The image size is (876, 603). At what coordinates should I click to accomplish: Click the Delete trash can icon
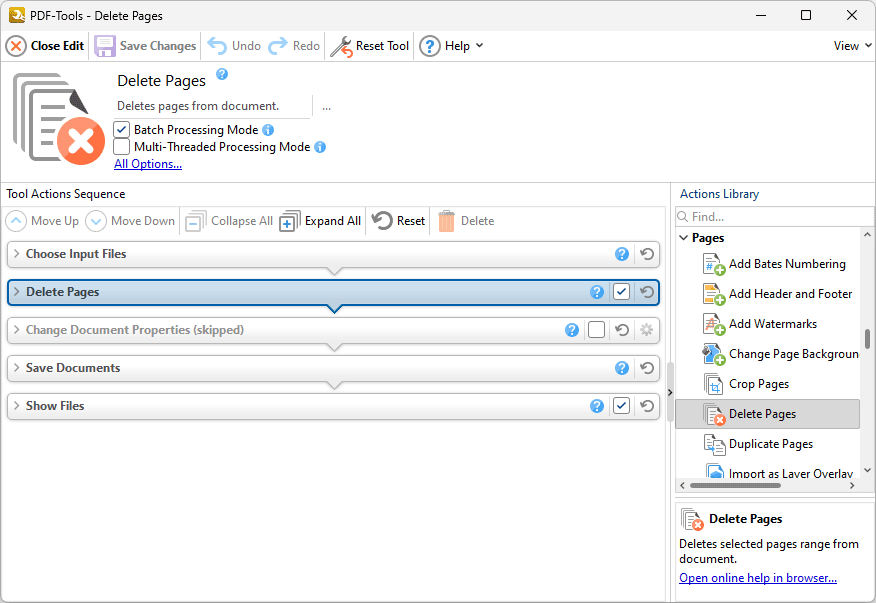[446, 221]
